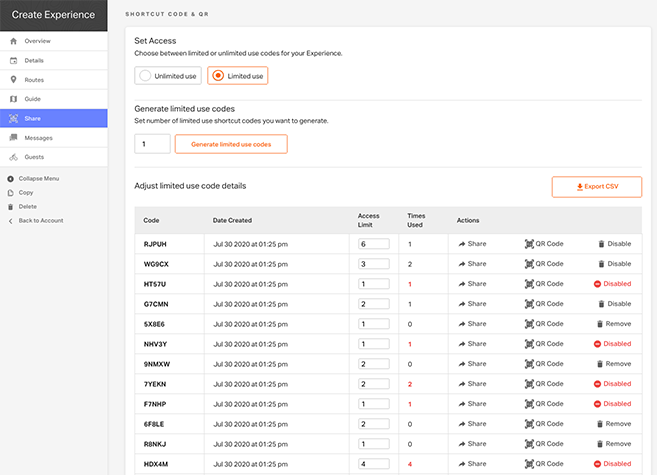Click Share text for code HT57U
This screenshot has height=475, width=657.
(x=477, y=284)
